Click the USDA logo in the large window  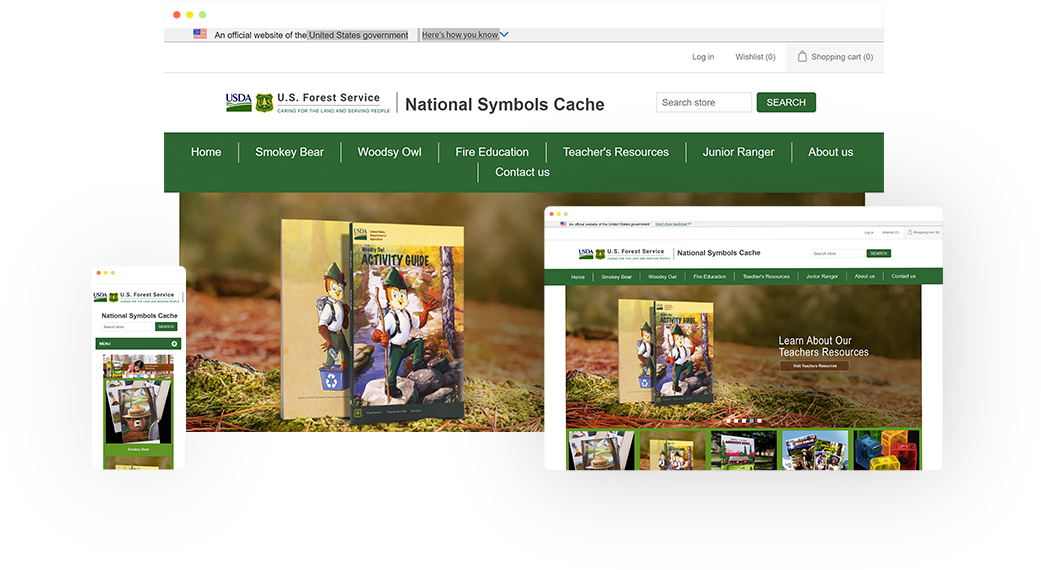pos(238,102)
